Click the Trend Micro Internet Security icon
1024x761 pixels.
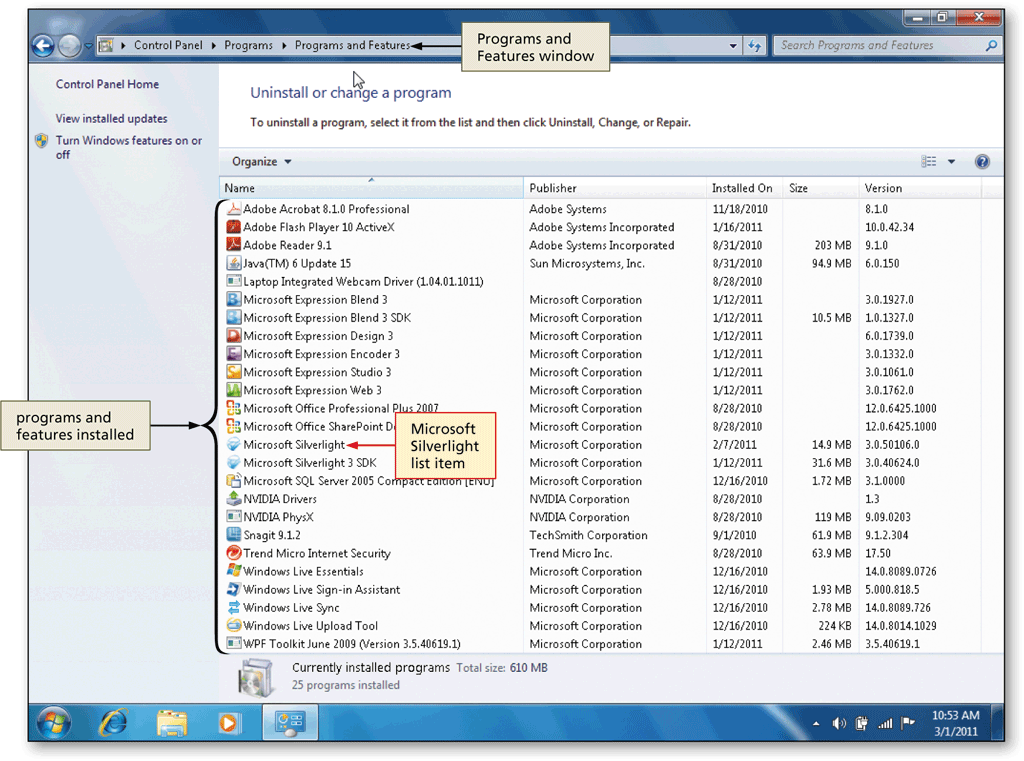coord(233,553)
